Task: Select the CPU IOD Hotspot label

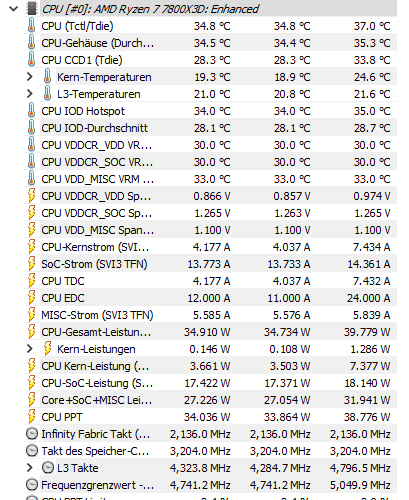Action: pyautogui.click(x=83, y=111)
